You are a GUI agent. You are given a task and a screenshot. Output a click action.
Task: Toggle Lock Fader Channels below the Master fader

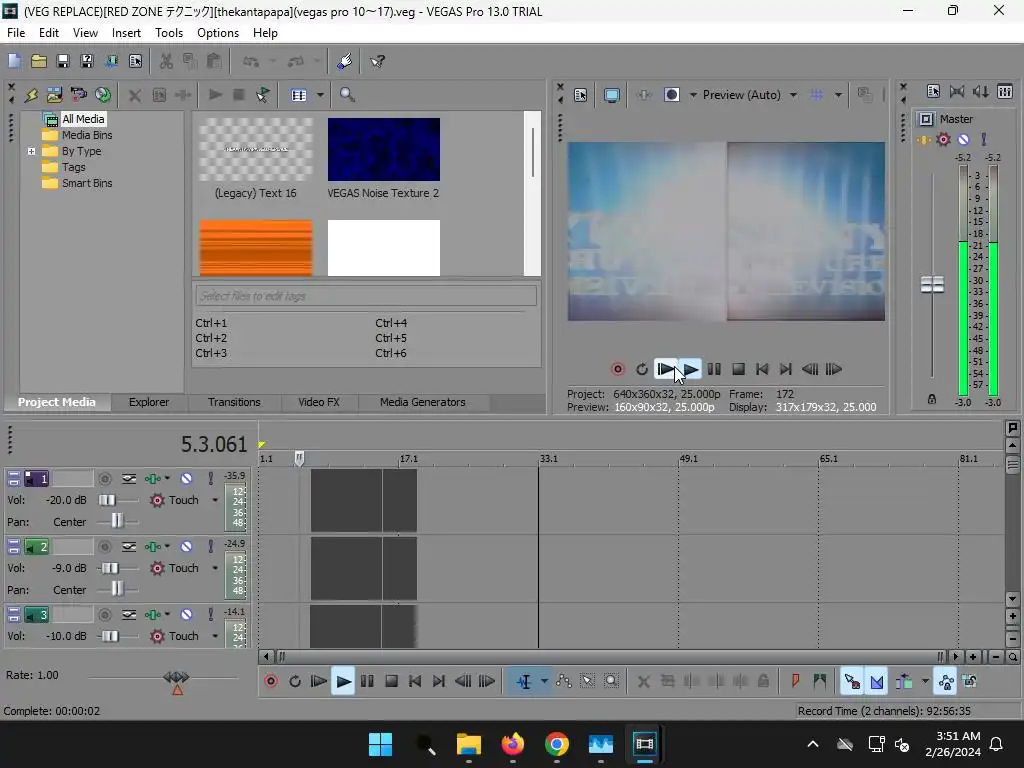coord(932,399)
